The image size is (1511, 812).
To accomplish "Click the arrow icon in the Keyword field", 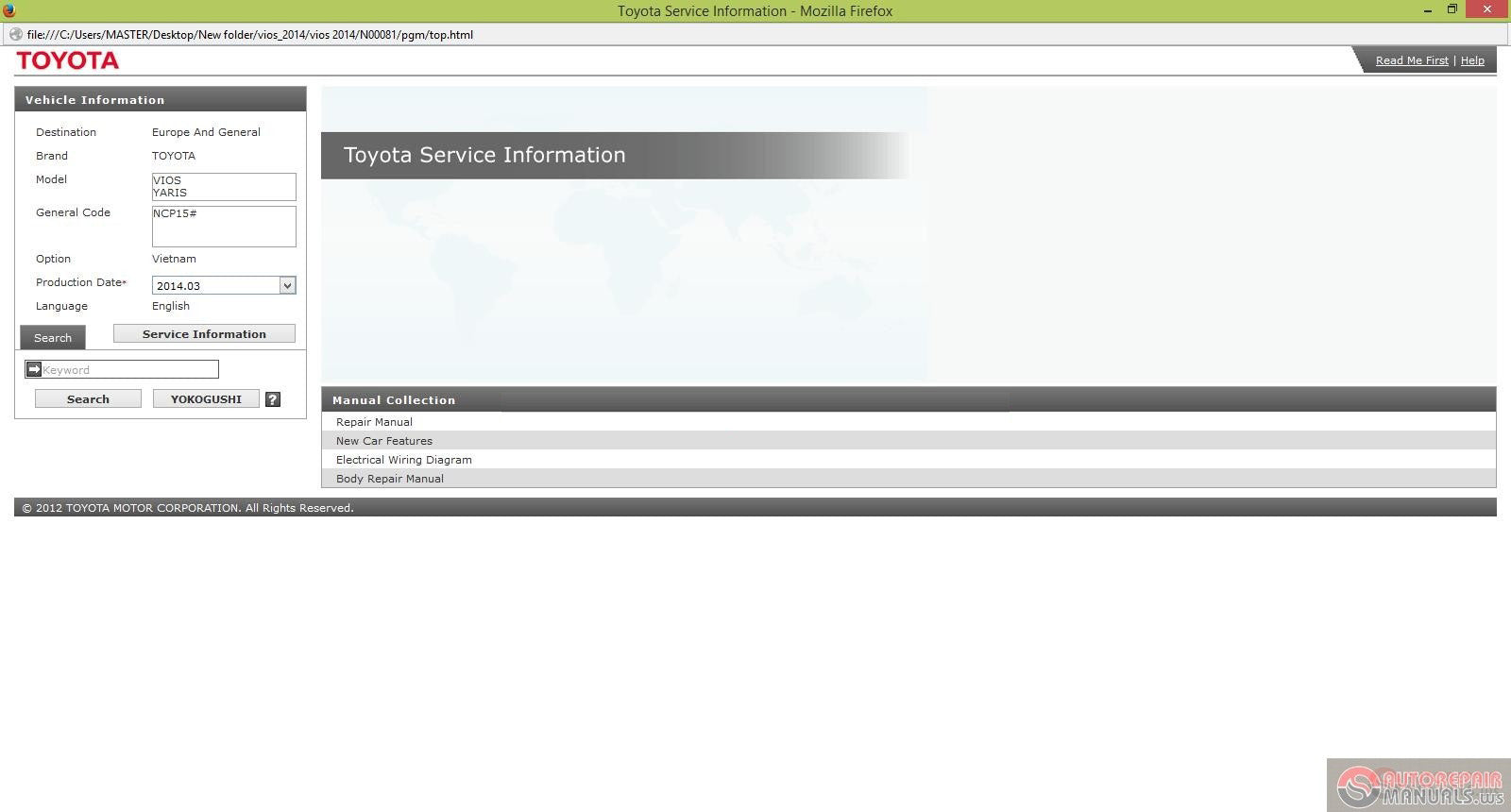I will point(34,369).
